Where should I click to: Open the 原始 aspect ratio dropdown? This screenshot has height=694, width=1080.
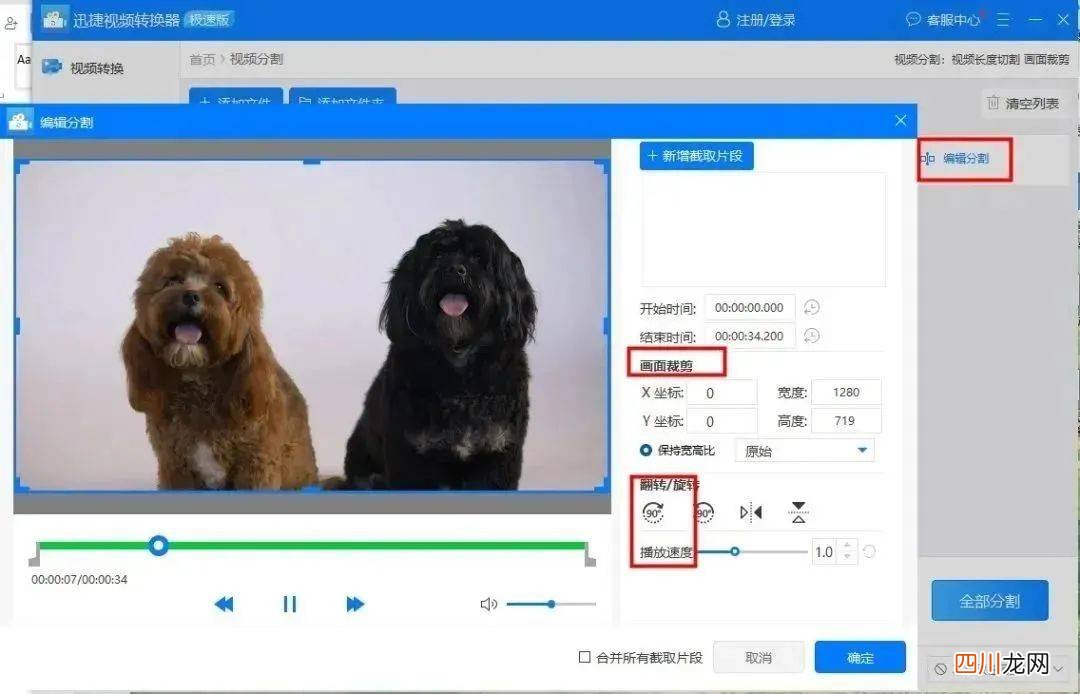pyautogui.click(x=805, y=451)
